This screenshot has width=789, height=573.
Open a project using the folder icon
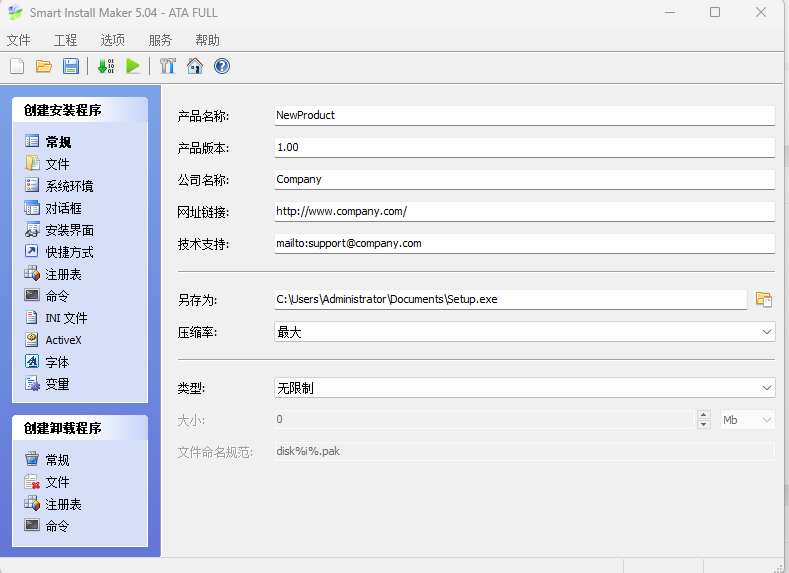[x=44, y=67]
